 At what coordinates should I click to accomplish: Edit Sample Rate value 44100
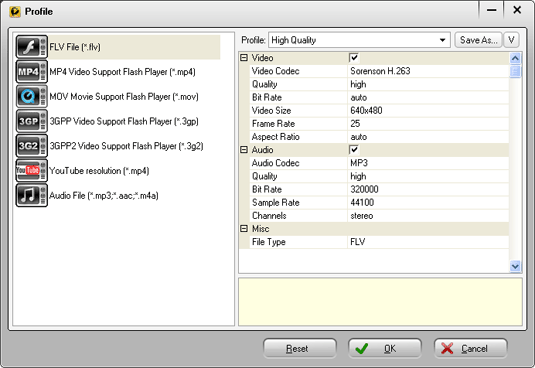[428, 203]
